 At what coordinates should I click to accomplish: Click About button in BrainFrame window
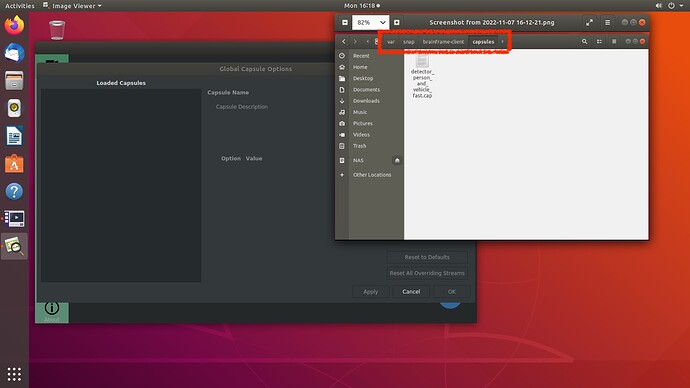click(52, 311)
